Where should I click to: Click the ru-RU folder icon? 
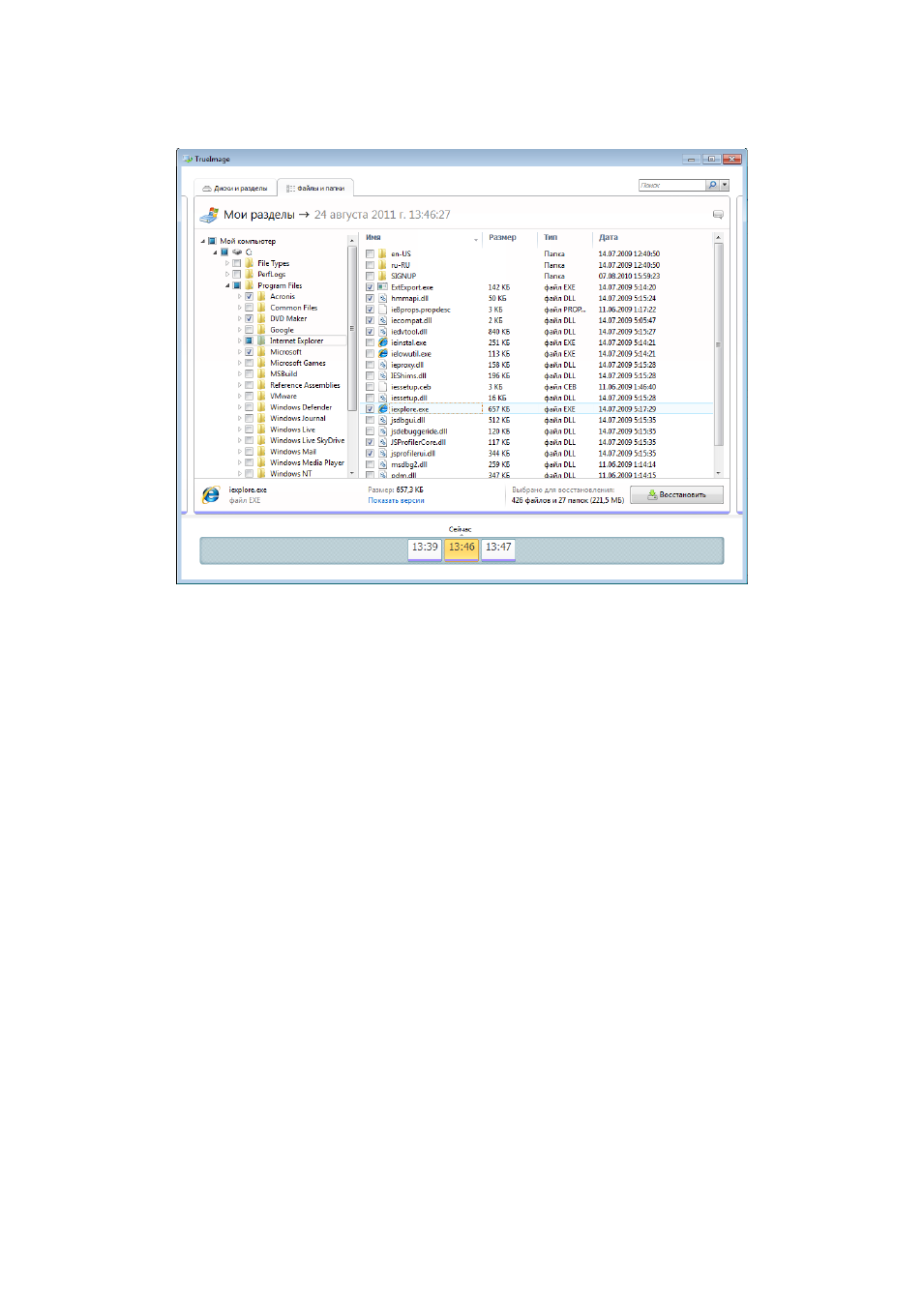(x=383, y=265)
